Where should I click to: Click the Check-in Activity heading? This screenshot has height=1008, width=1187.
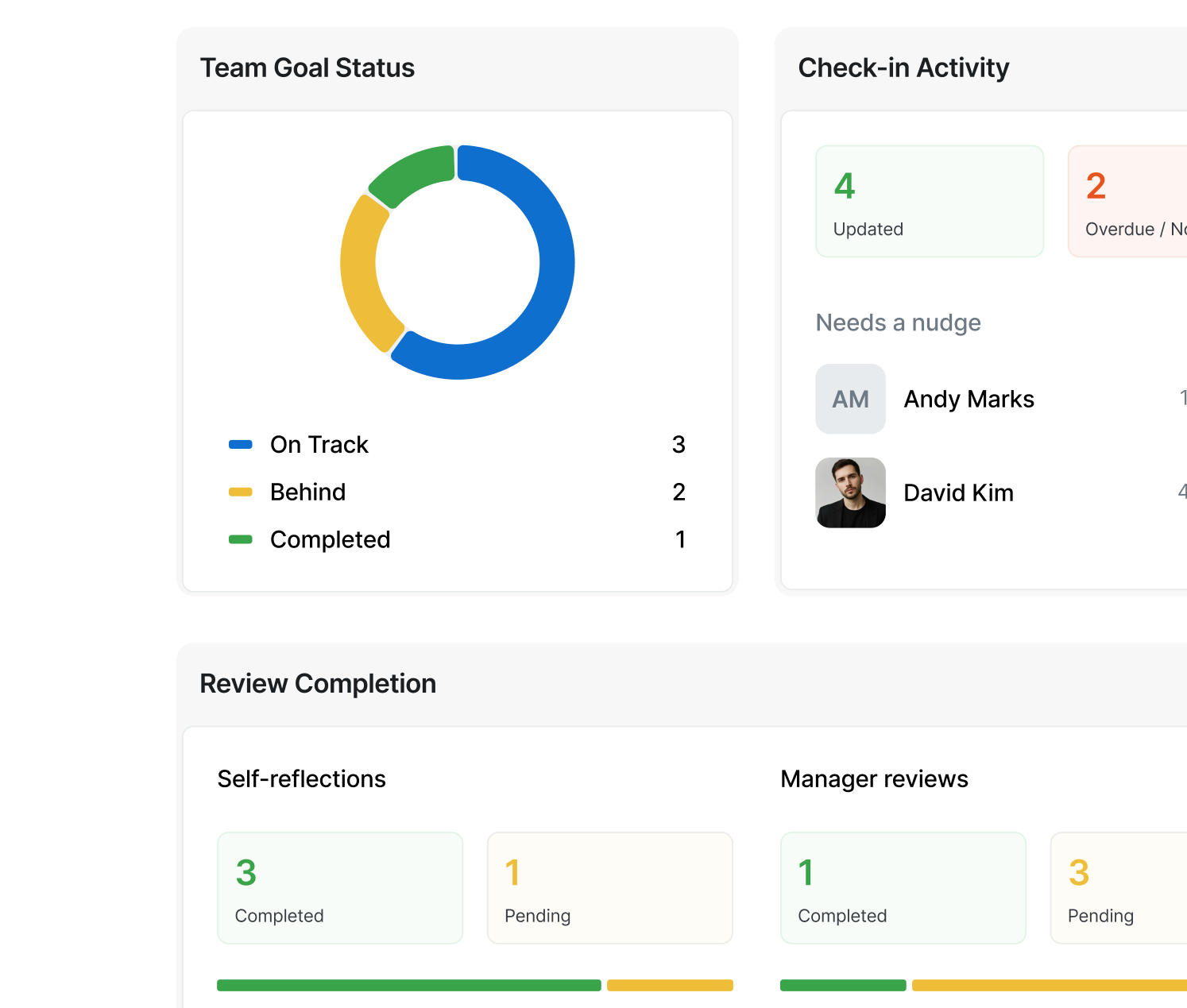(x=903, y=68)
